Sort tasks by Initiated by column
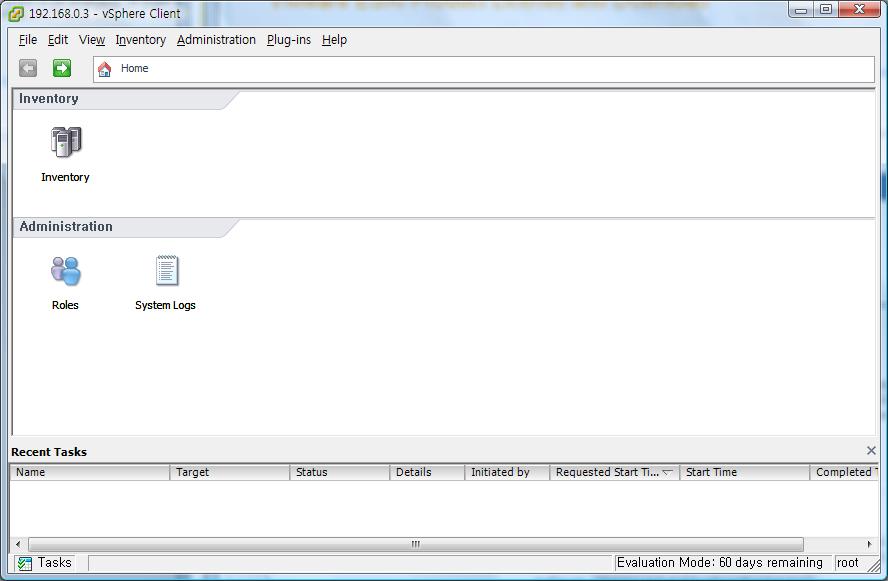Image resolution: width=888 pixels, height=581 pixels. click(x=507, y=472)
